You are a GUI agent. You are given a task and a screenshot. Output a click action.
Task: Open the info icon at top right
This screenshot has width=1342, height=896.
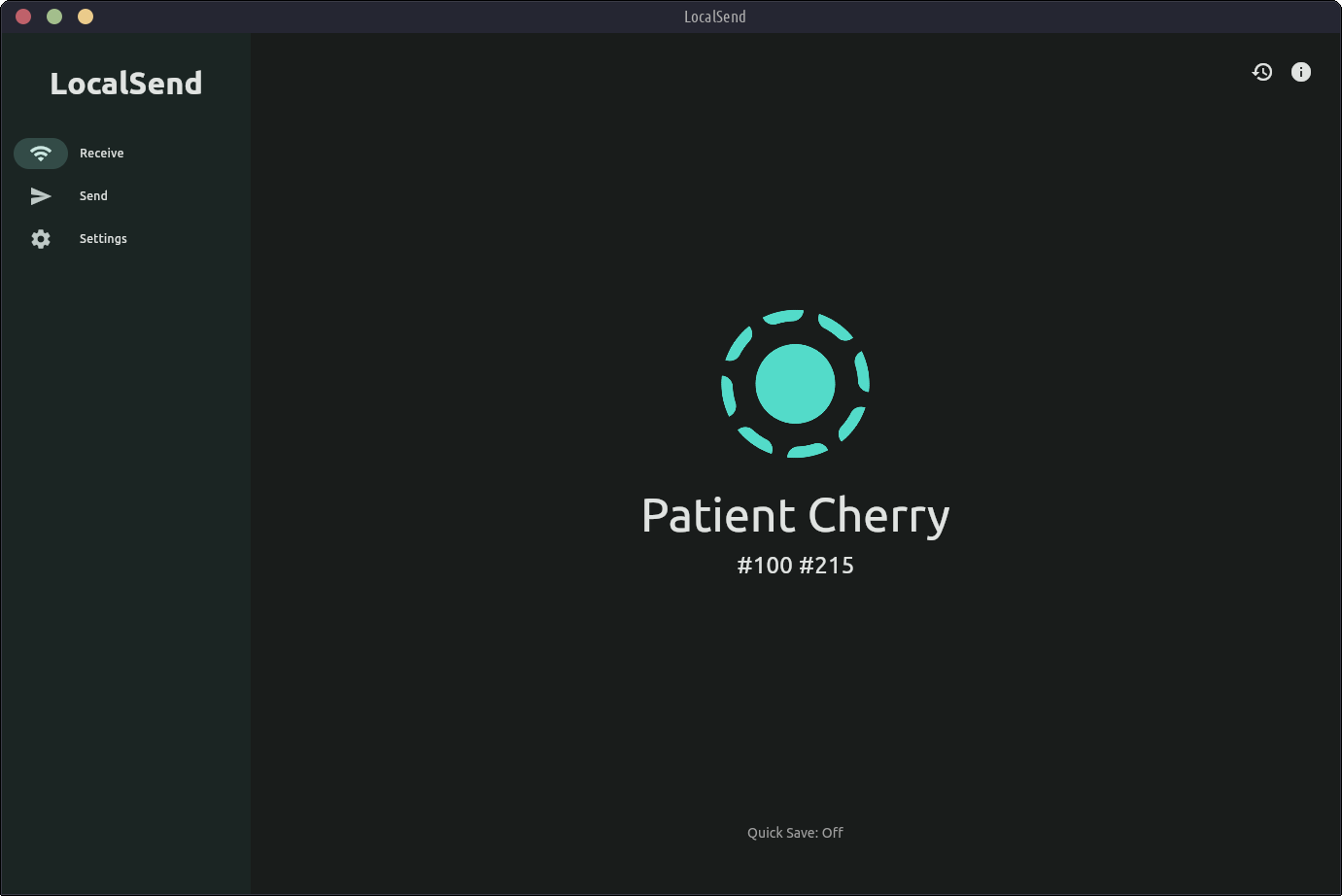(1301, 72)
